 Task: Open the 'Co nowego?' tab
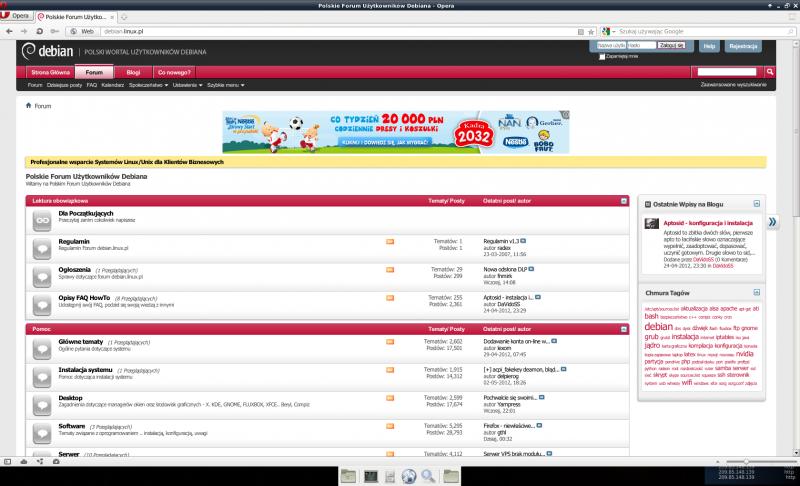[173, 73]
